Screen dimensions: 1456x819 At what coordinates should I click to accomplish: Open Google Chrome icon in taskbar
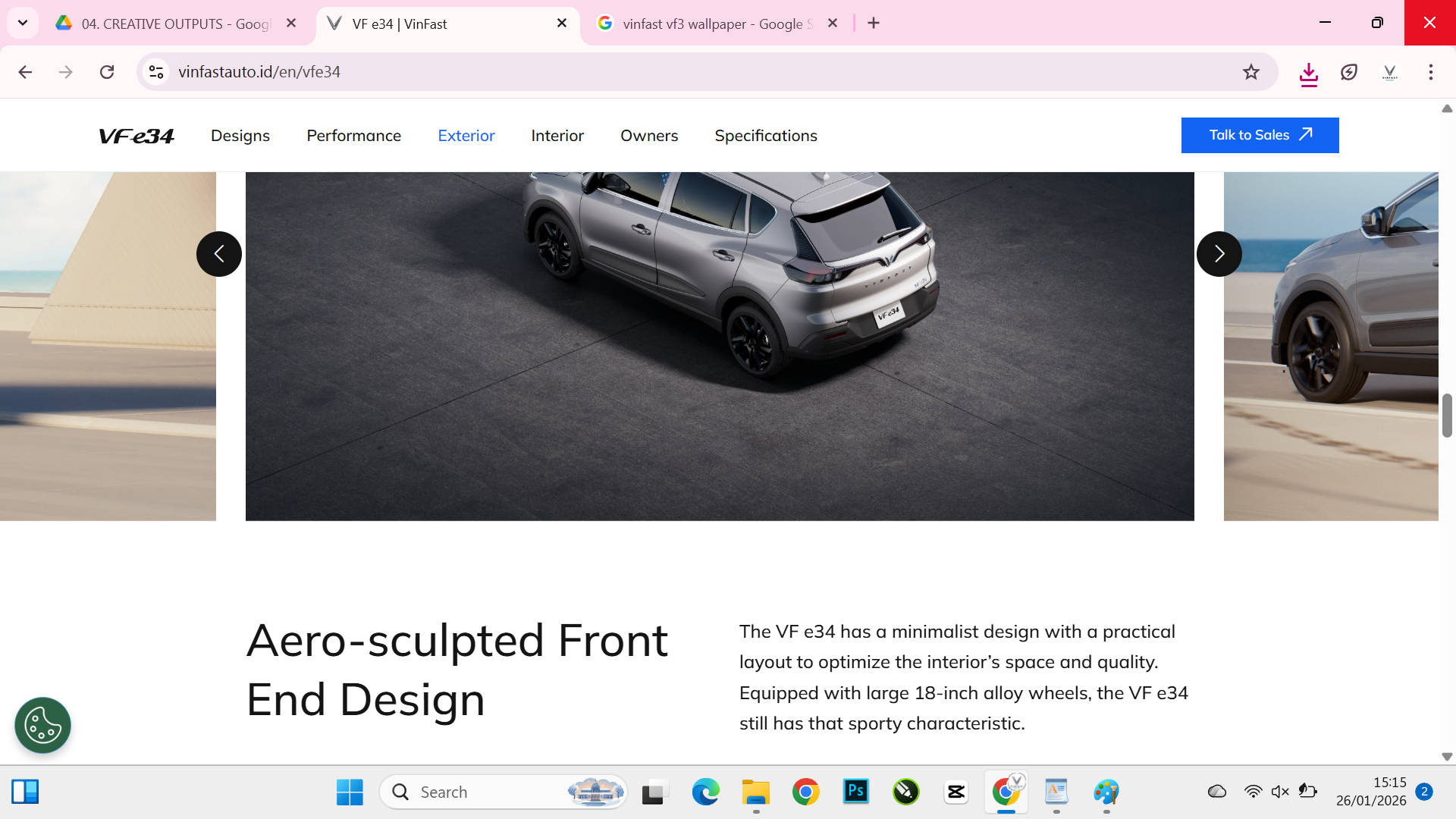806,792
